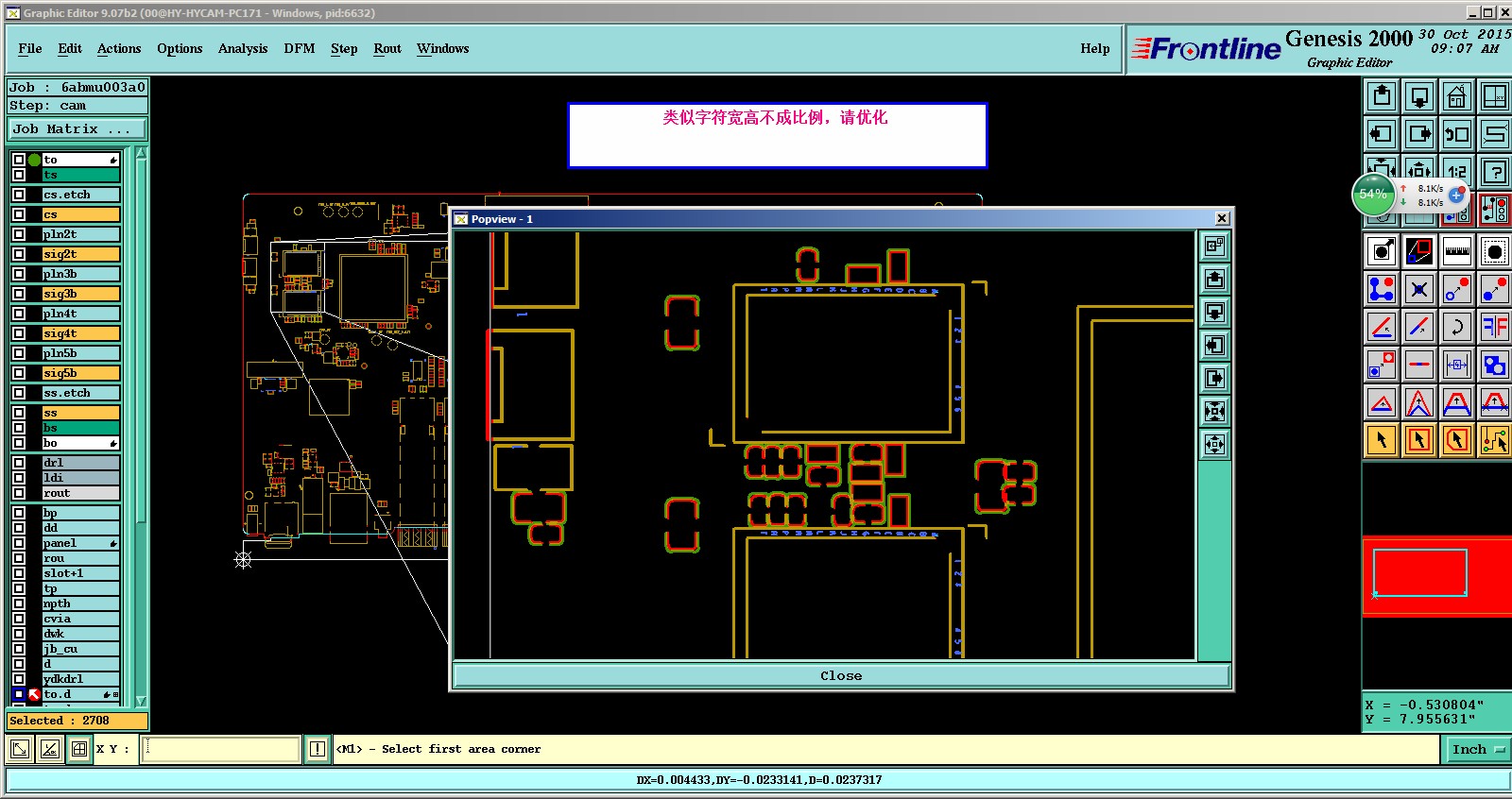Click the overlapping blue shapes icon

[1495, 365]
